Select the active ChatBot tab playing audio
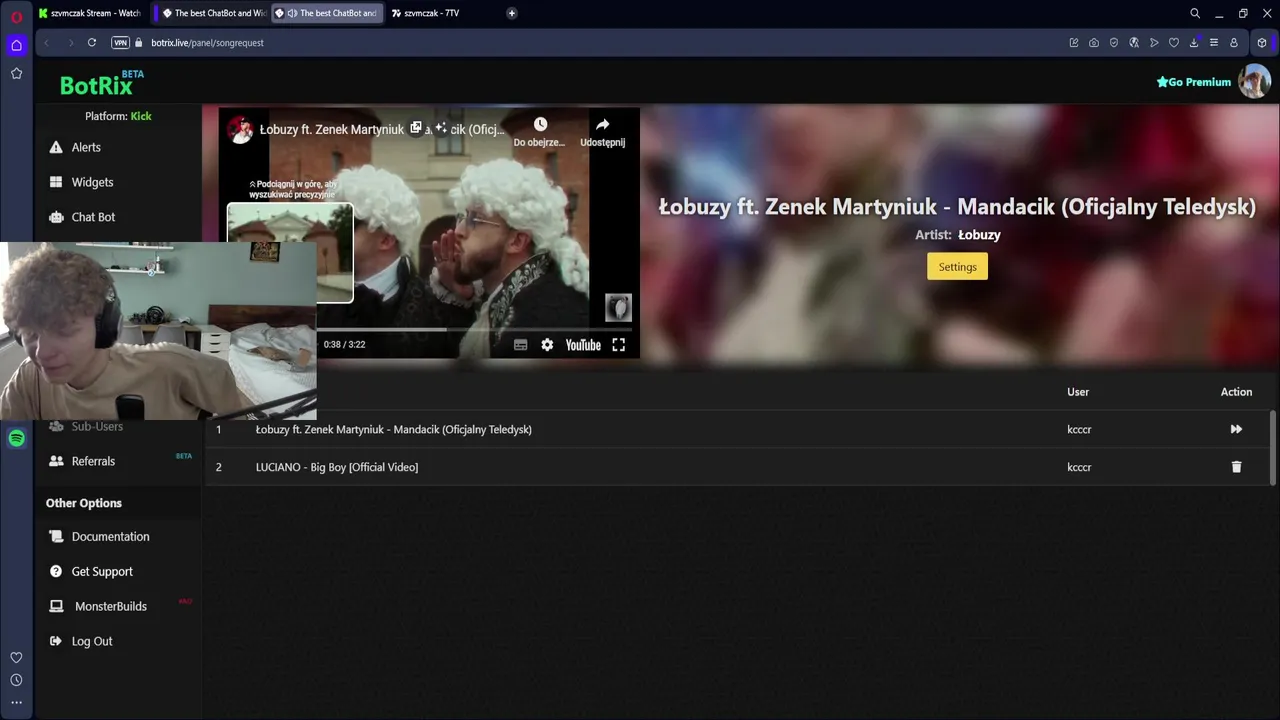The height and width of the screenshot is (720, 1280). tap(327, 13)
